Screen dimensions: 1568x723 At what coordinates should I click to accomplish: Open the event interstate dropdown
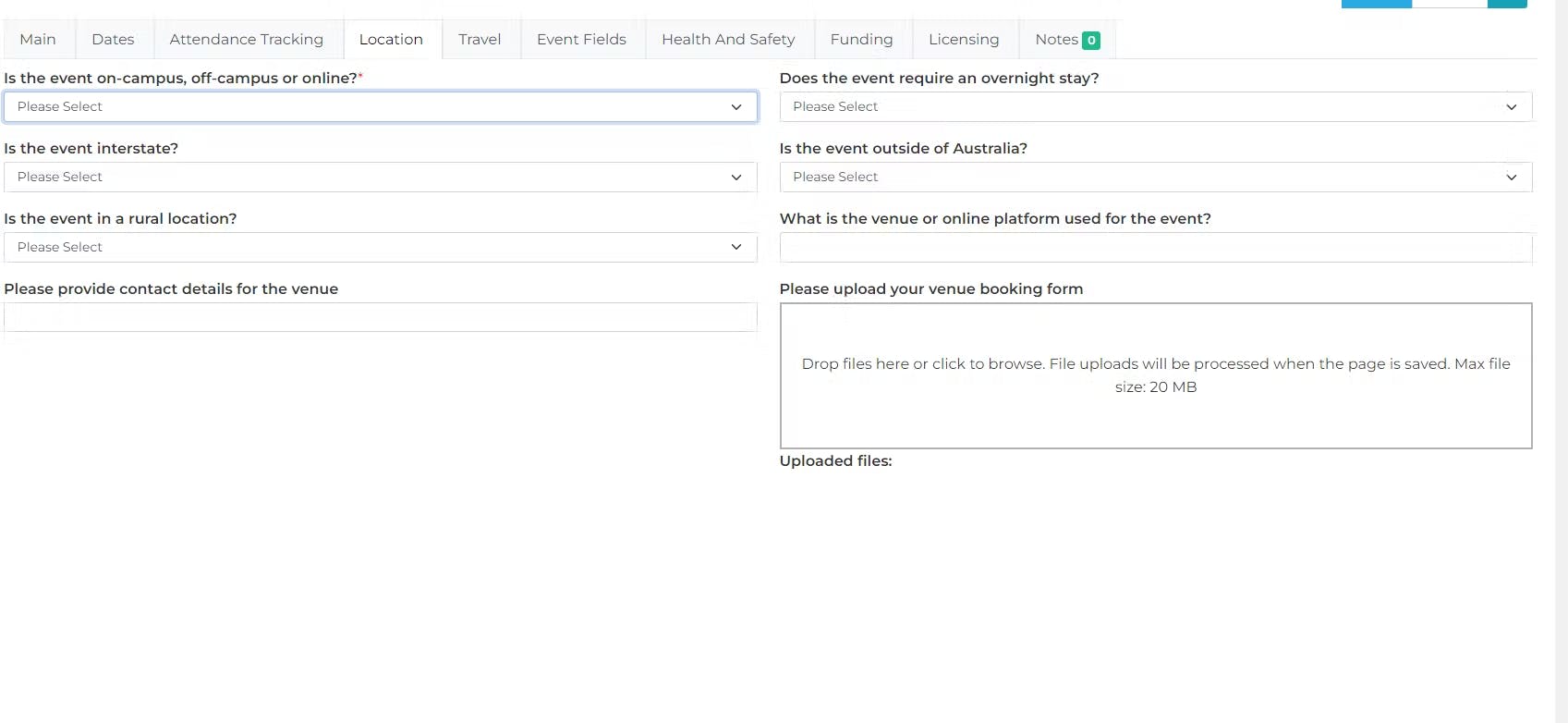pos(381,177)
